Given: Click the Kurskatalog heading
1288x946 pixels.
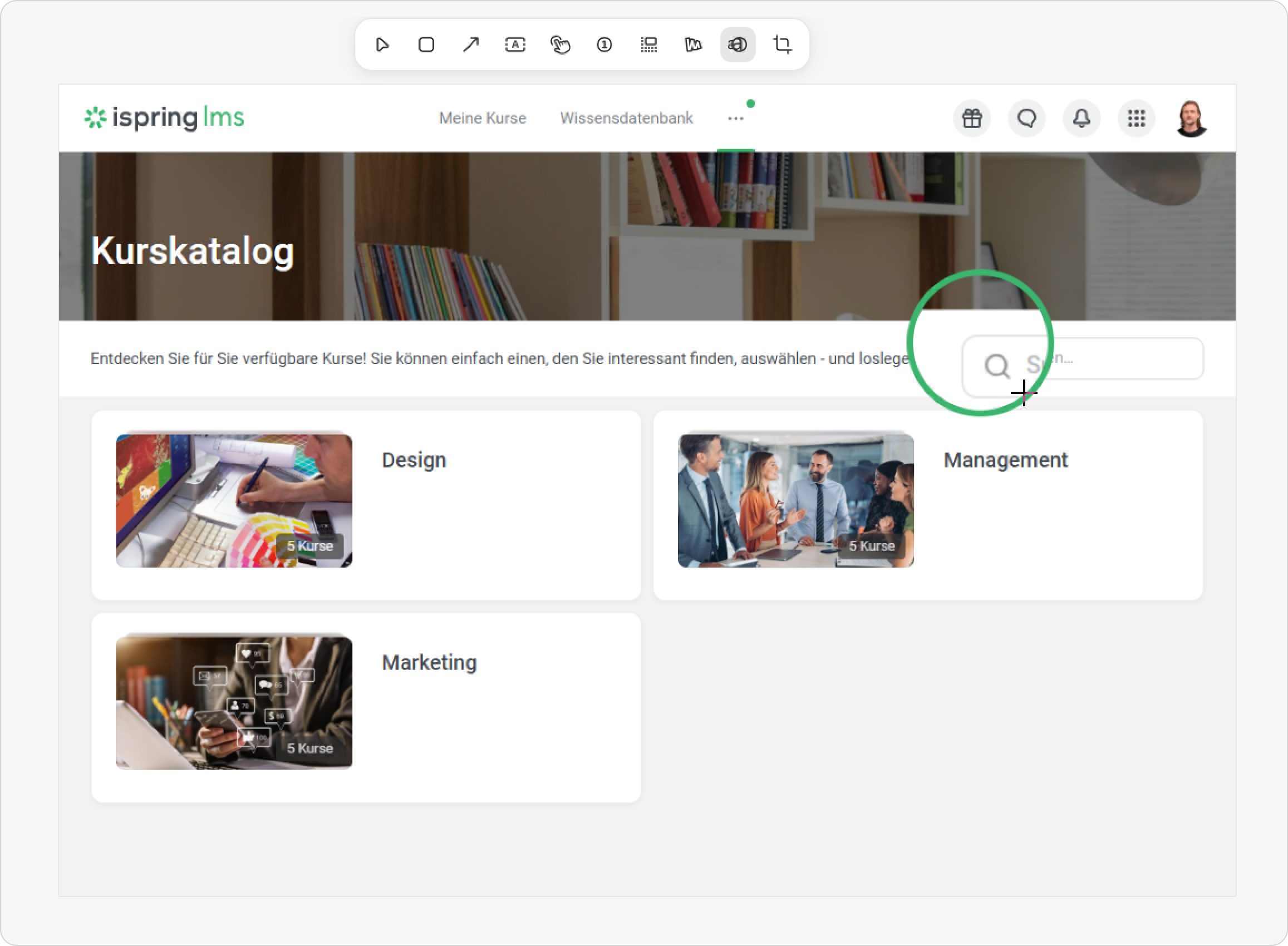Looking at the screenshot, I should (193, 251).
